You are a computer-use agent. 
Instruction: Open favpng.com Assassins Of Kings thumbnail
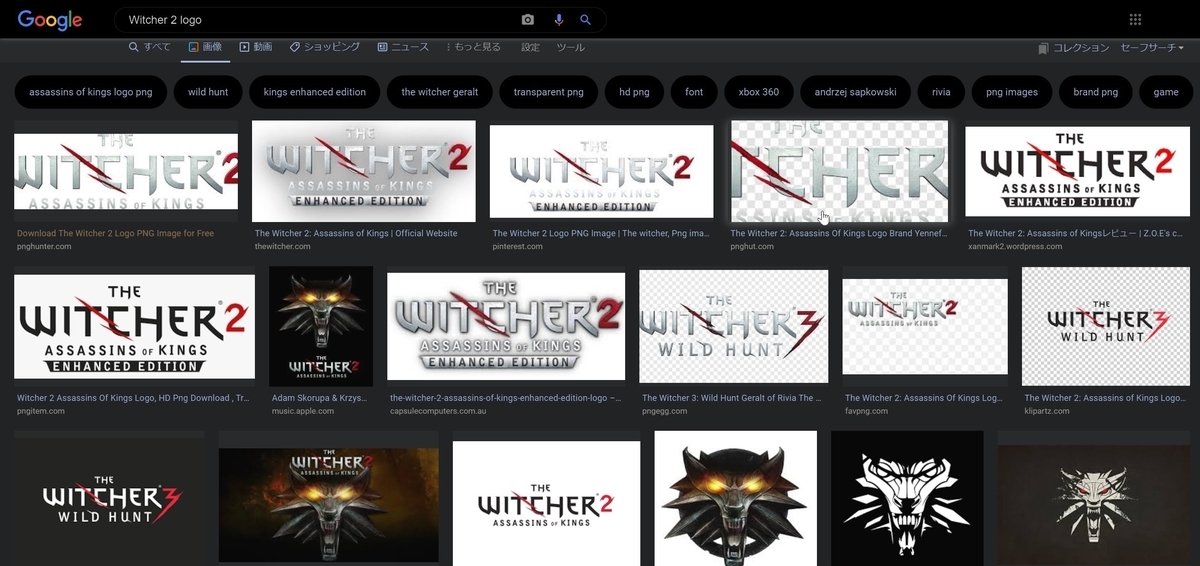point(924,326)
